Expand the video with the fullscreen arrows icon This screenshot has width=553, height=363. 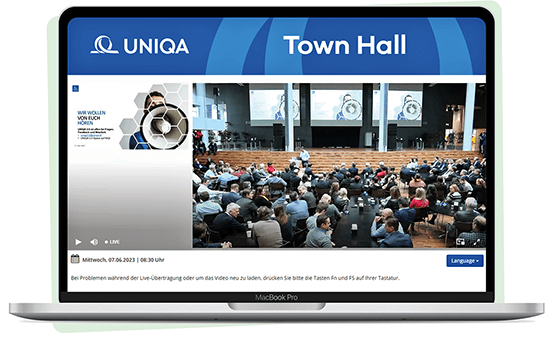[476, 242]
